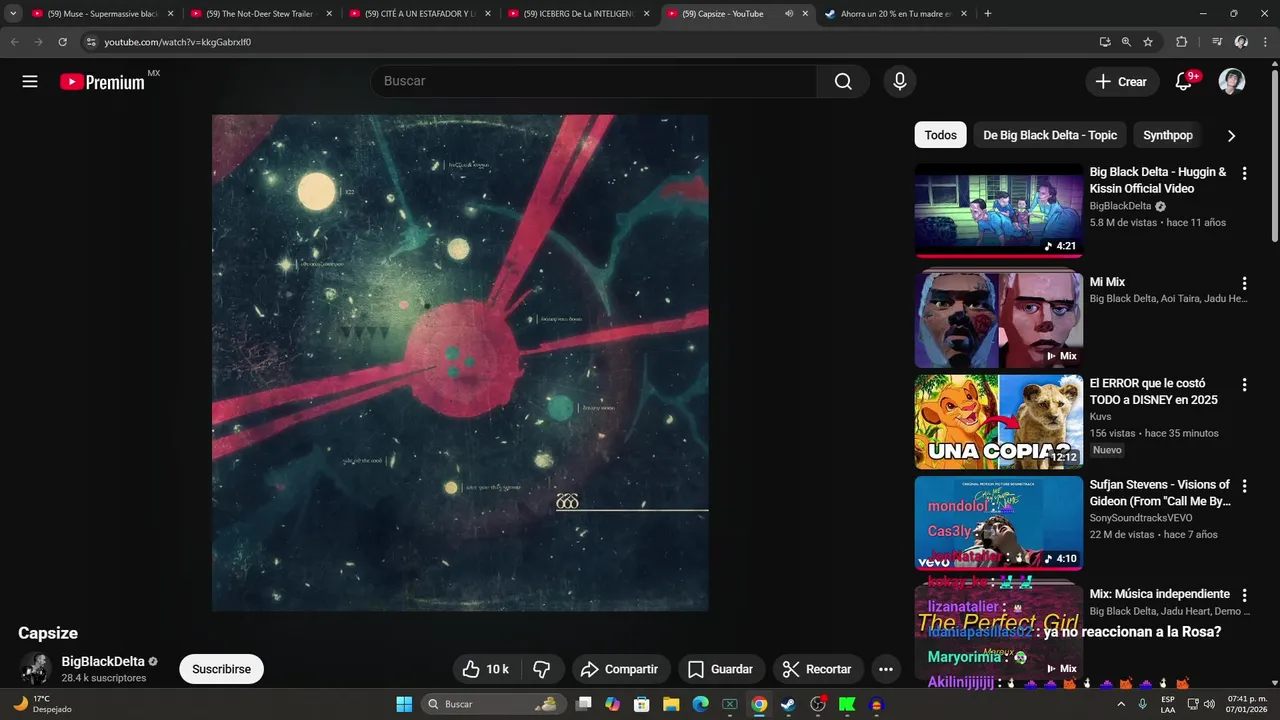This screenshot has height=720, width=1280.
Task: Mute the Capsize tab audio
Action: click(789, 14)
